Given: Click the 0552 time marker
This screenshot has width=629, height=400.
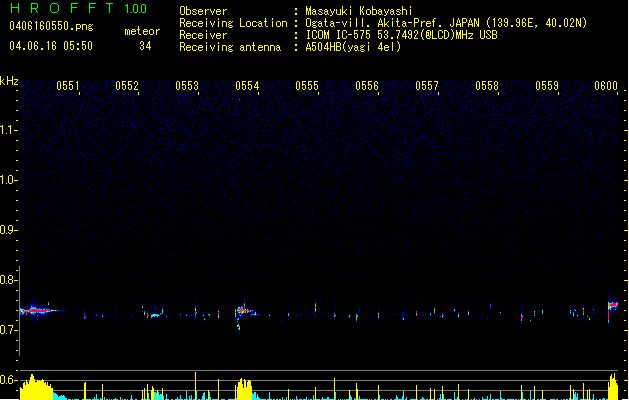Looking at the screenshot, I should click(127, 86).
